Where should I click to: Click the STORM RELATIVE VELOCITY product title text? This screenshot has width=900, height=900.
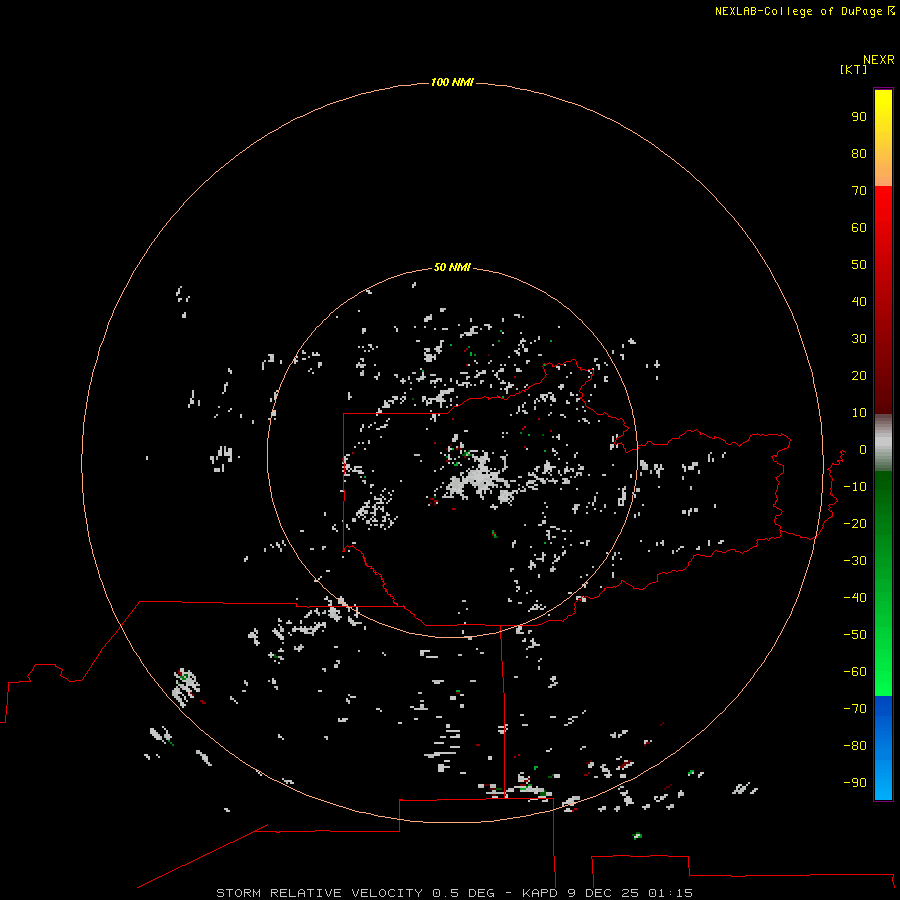(319, 893)
